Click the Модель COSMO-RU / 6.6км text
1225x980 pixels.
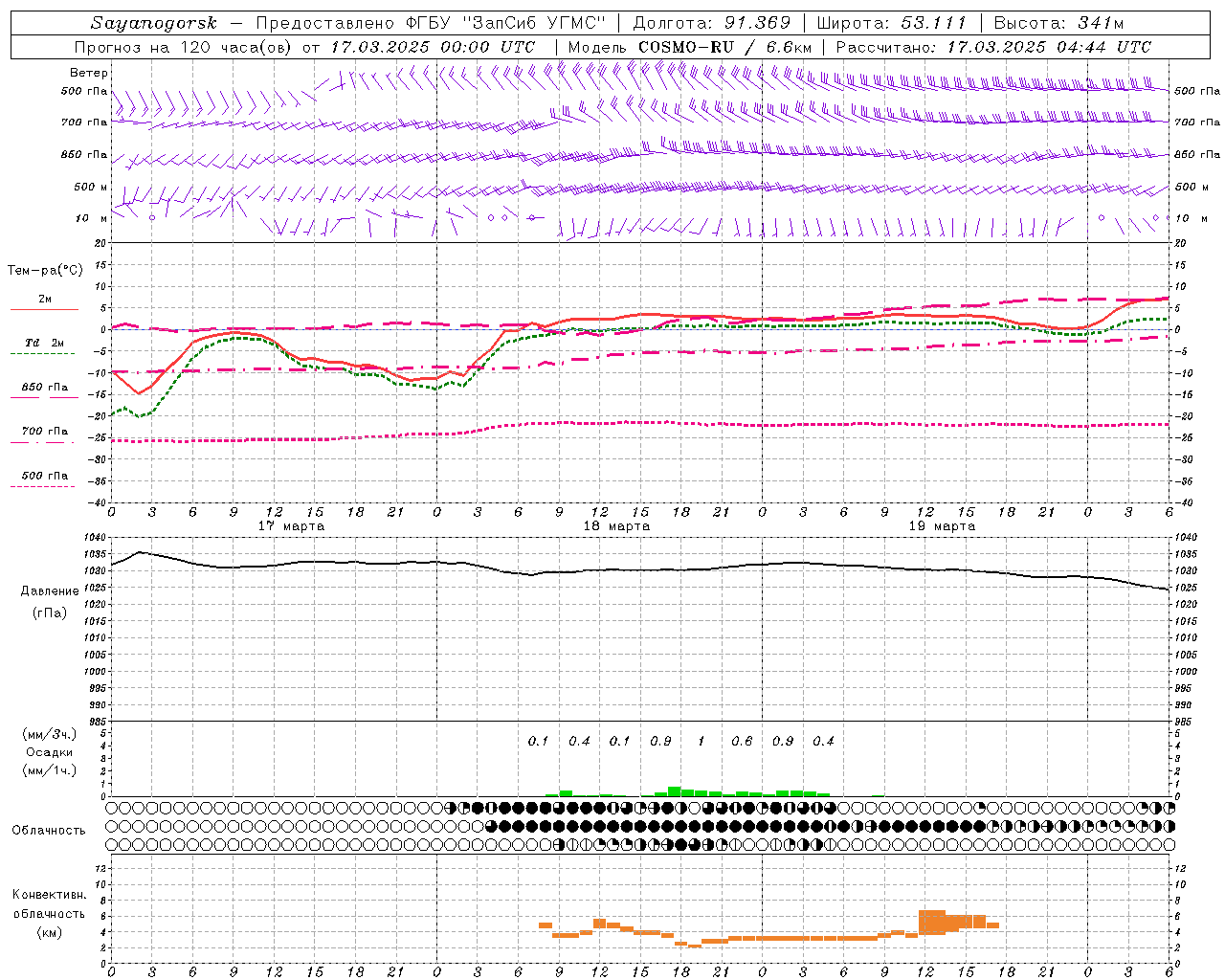690,47
